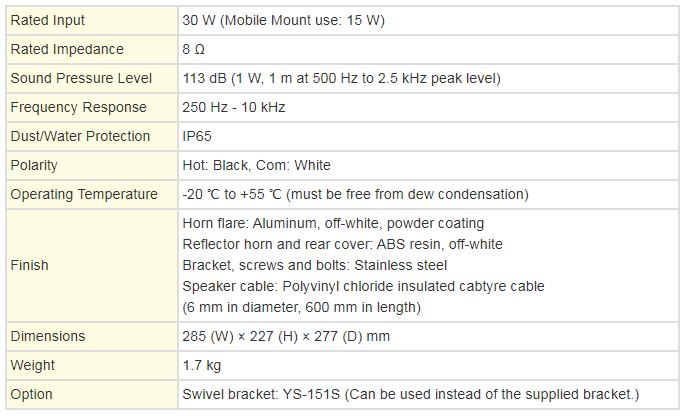The height and width of the screenshot is (418, 691).
Task: Select the IP65 rating value
Action: tap(198, 136)
